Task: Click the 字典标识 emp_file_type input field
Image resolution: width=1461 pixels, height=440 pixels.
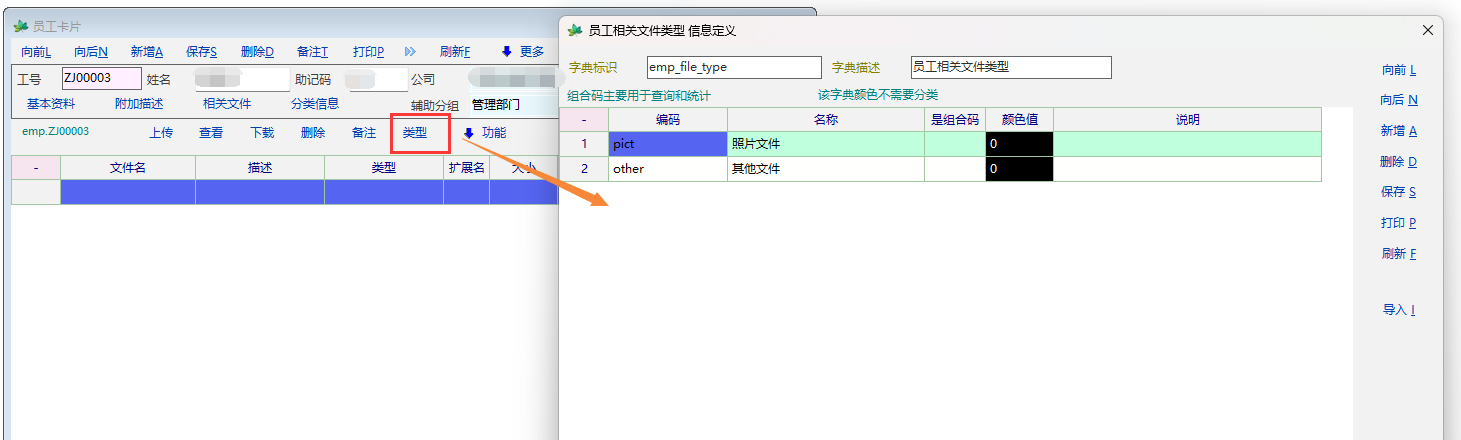Action: (734, 67)
